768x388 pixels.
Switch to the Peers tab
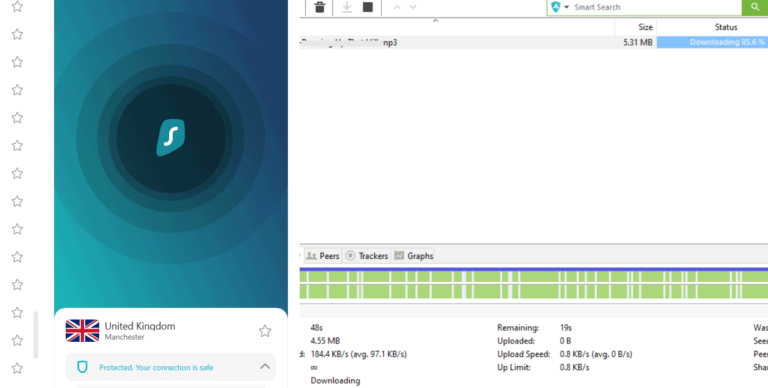323,256
